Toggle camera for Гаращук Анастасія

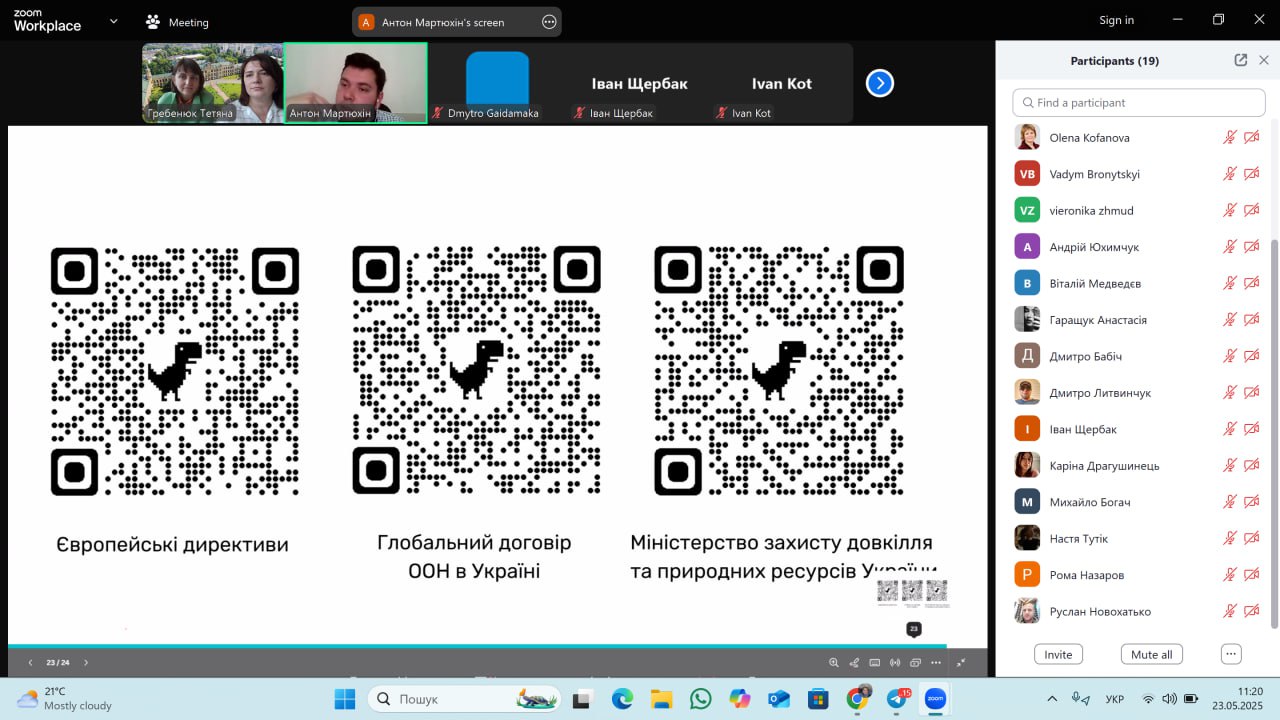point(1251,320)
